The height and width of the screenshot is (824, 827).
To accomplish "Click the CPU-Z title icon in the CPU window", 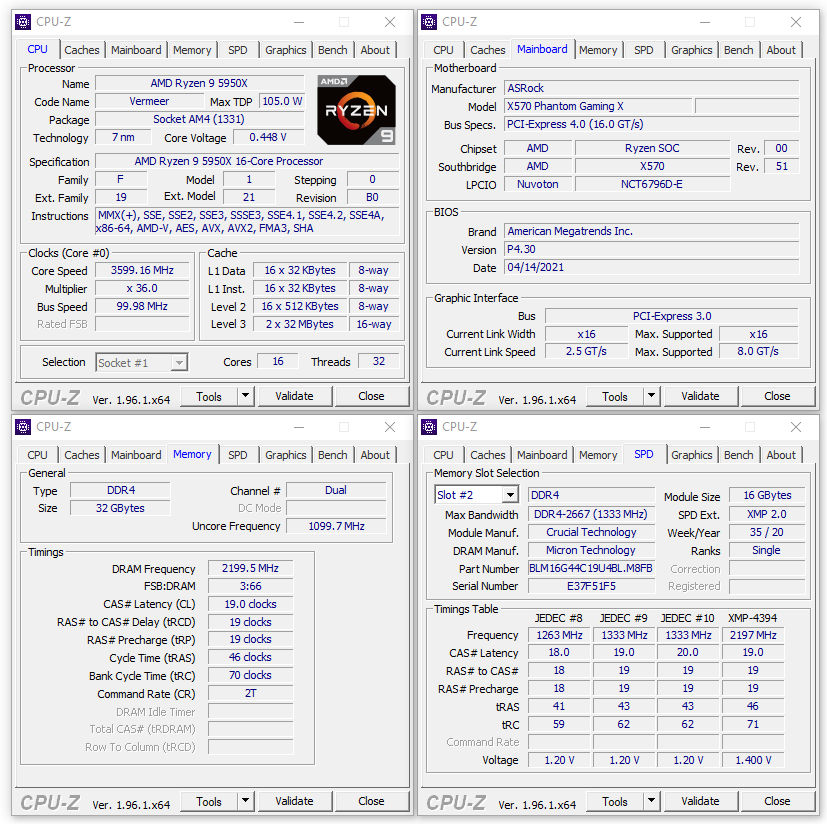I will 23,22.
